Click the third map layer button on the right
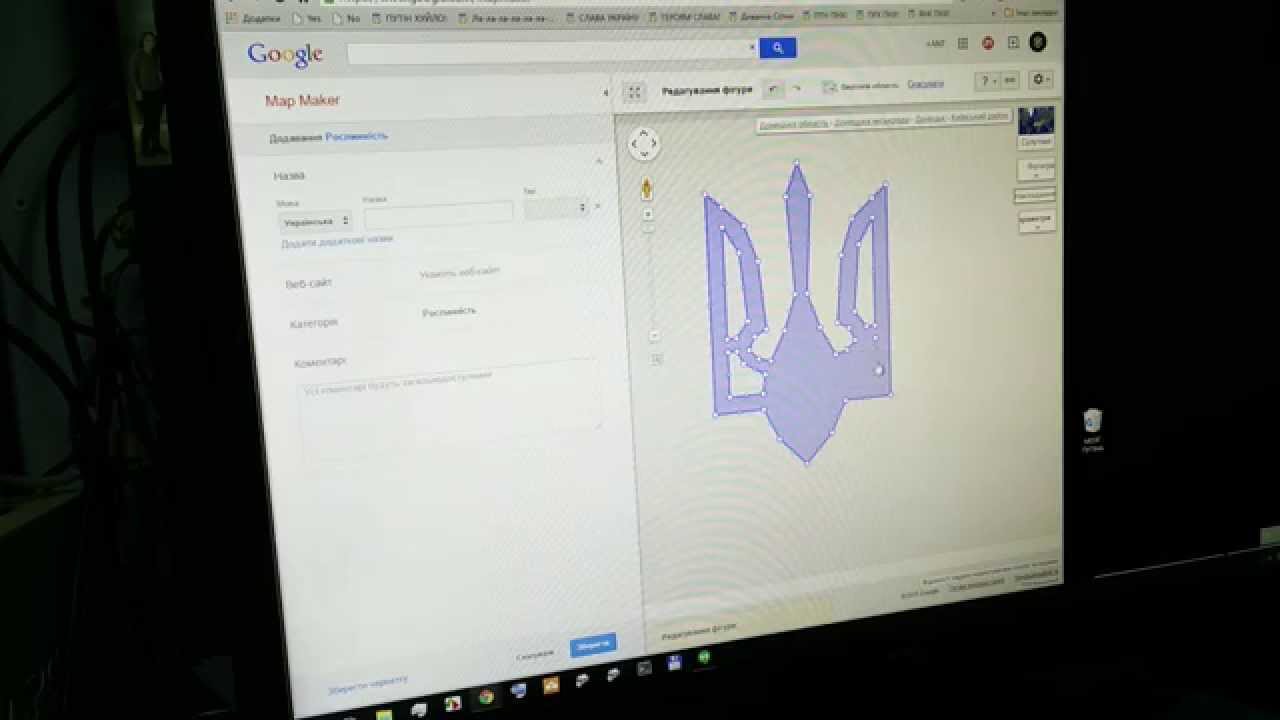The height and width of the screenshot is (720, 1280). pos(1034,195)
